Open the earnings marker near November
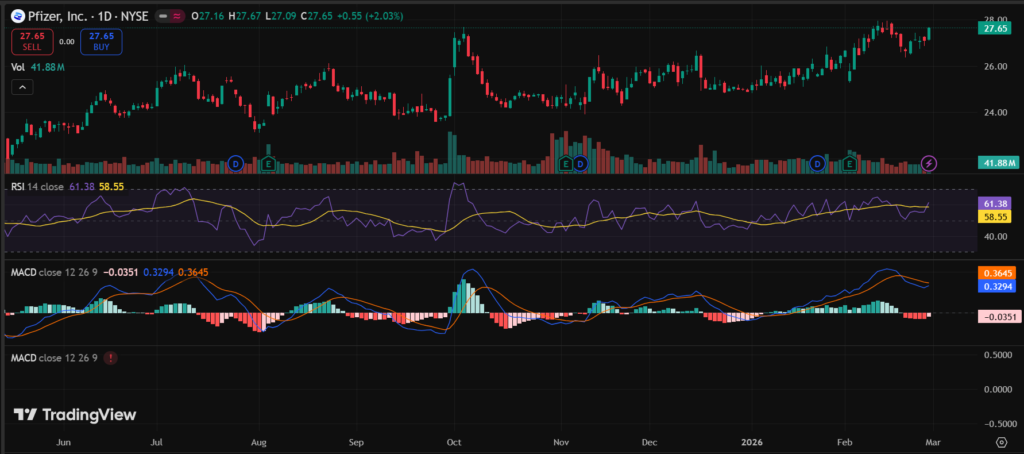Image resolution: width=1024 pixels, height=454 pixels. click(566, 163)
